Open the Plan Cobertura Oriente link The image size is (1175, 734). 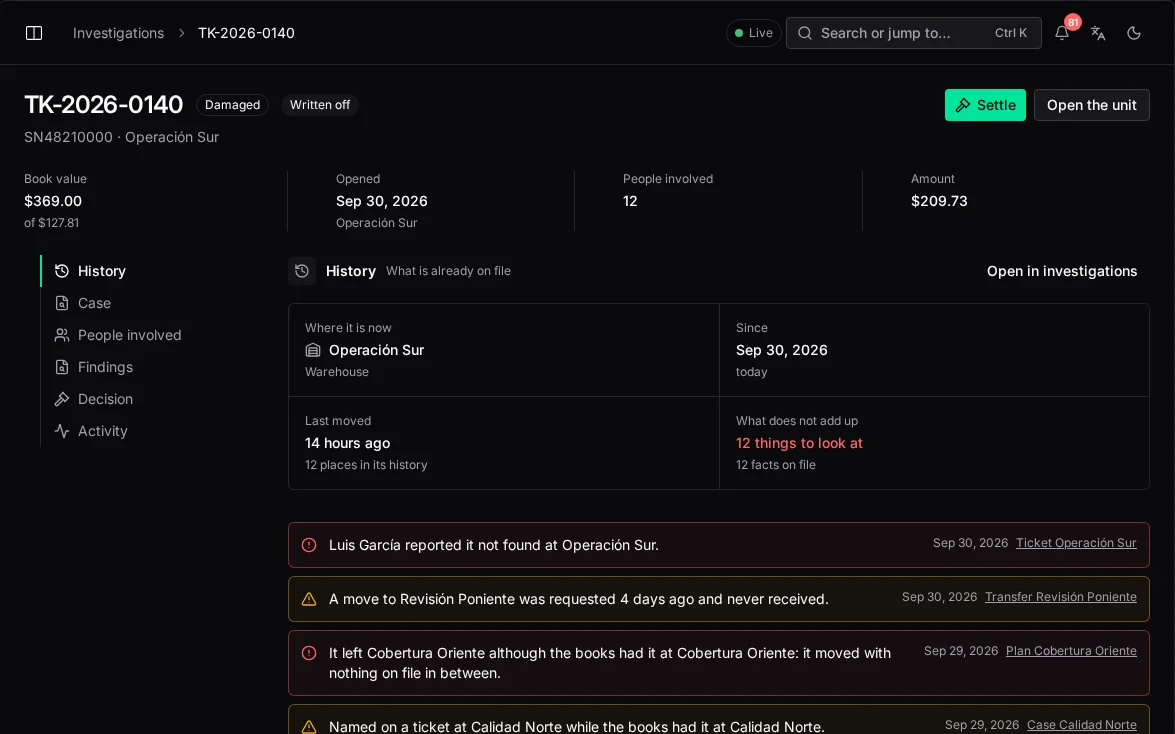click(x=1071, y=651)
